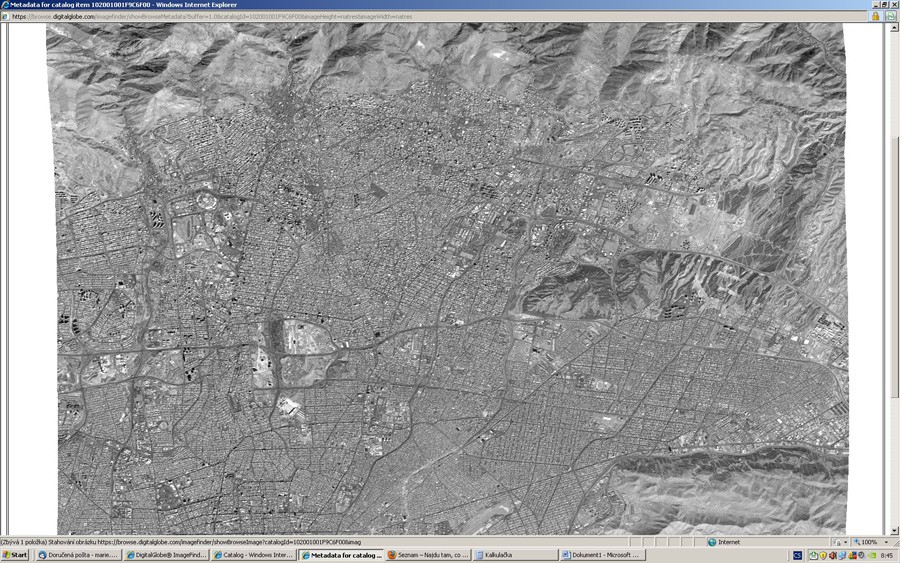The height and width of the screenshot is (563, 900).
Task: Open Kalkulačka from the taskbar
Action: 515,555
